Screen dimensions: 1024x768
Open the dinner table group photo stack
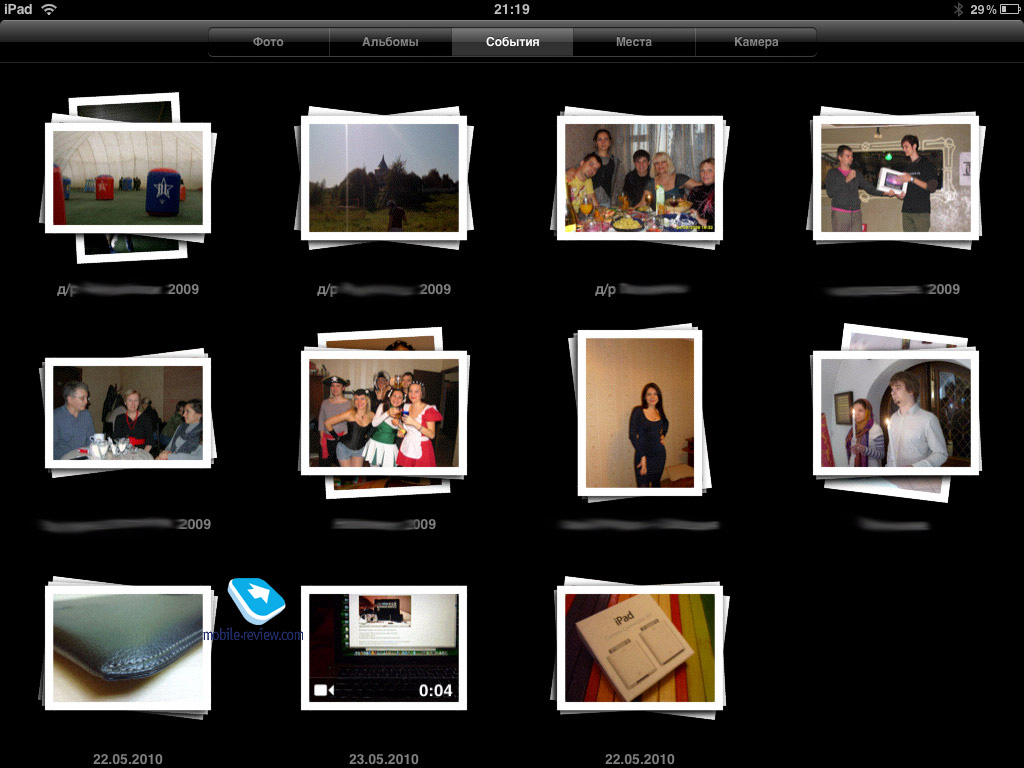pyautogui.click(x=640, y=178)
